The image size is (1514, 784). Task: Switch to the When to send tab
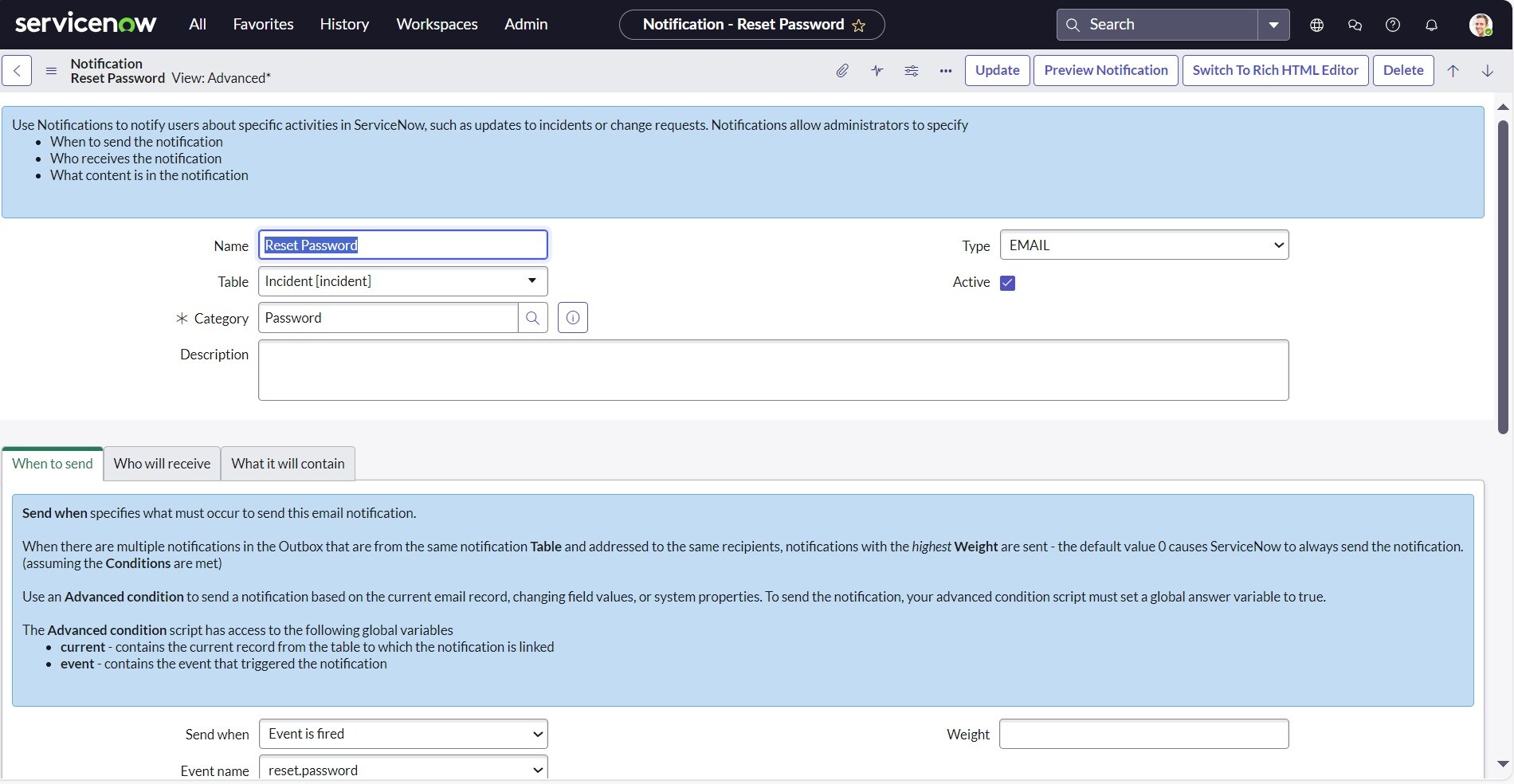[53, 464]
